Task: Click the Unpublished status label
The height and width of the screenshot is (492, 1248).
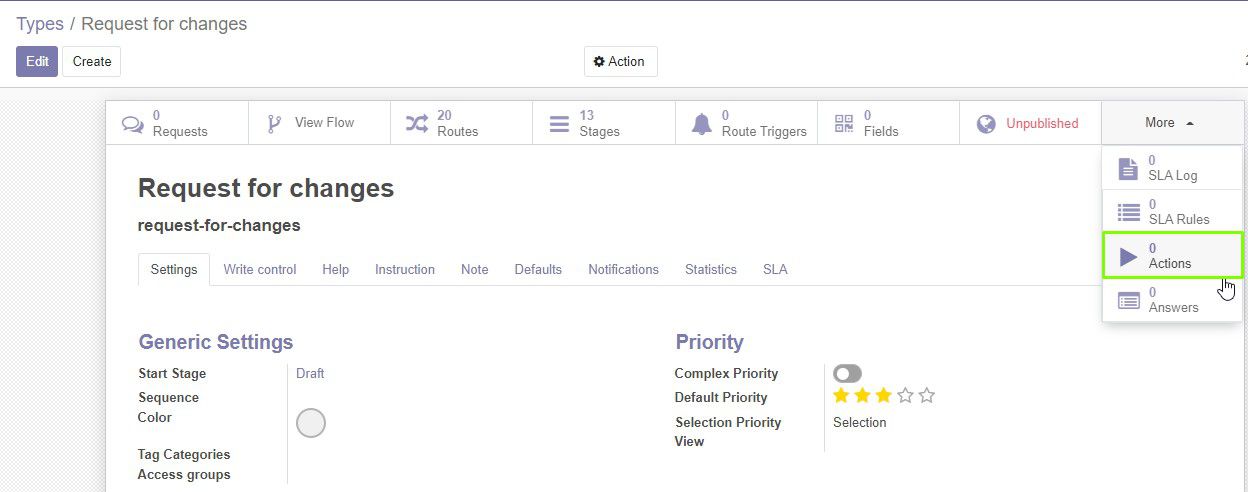Action: [x=1042, y=124]
